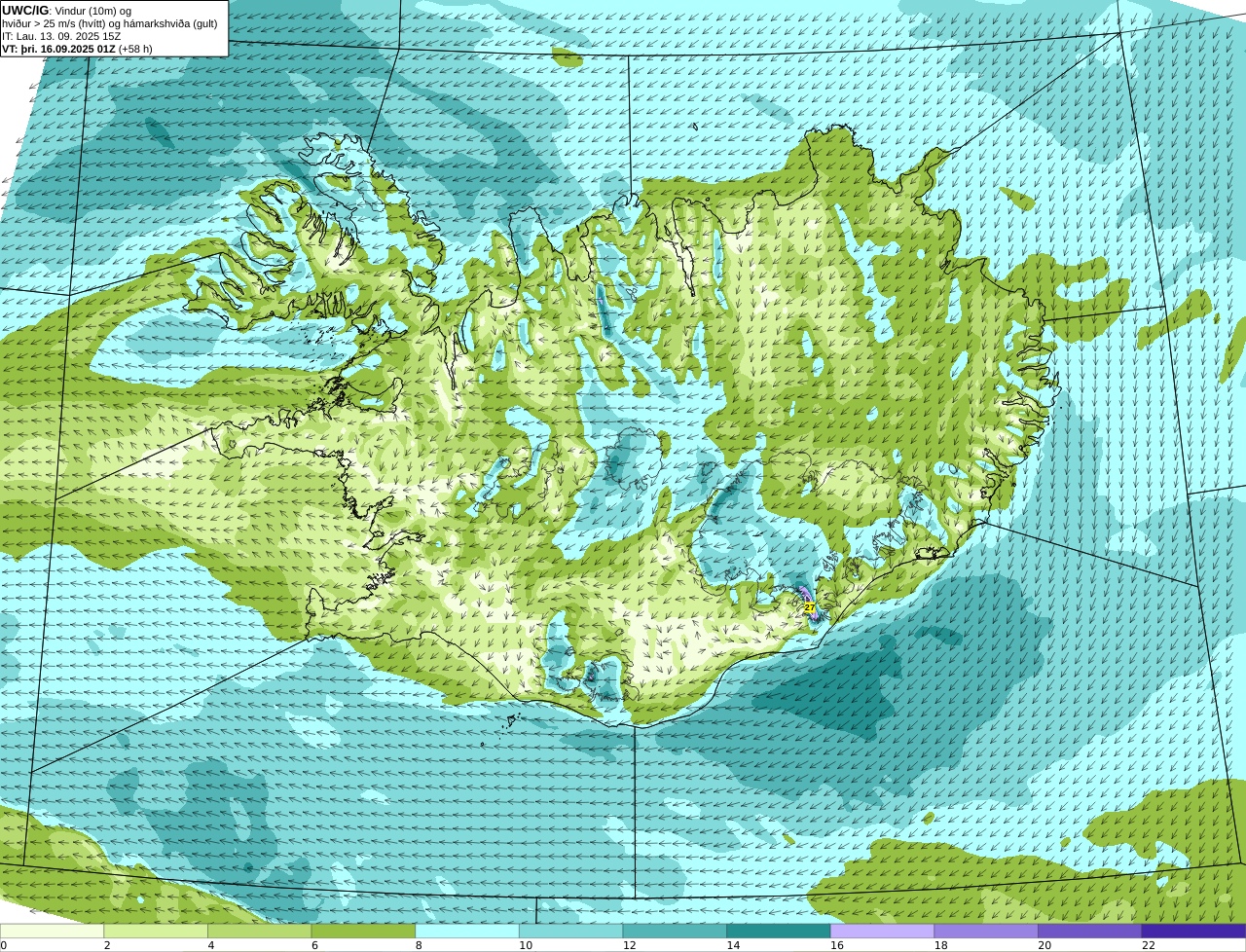Click the "10" label on the color scale
The height and width of the screenshot is (952, 1246).
tap(526, 945)
